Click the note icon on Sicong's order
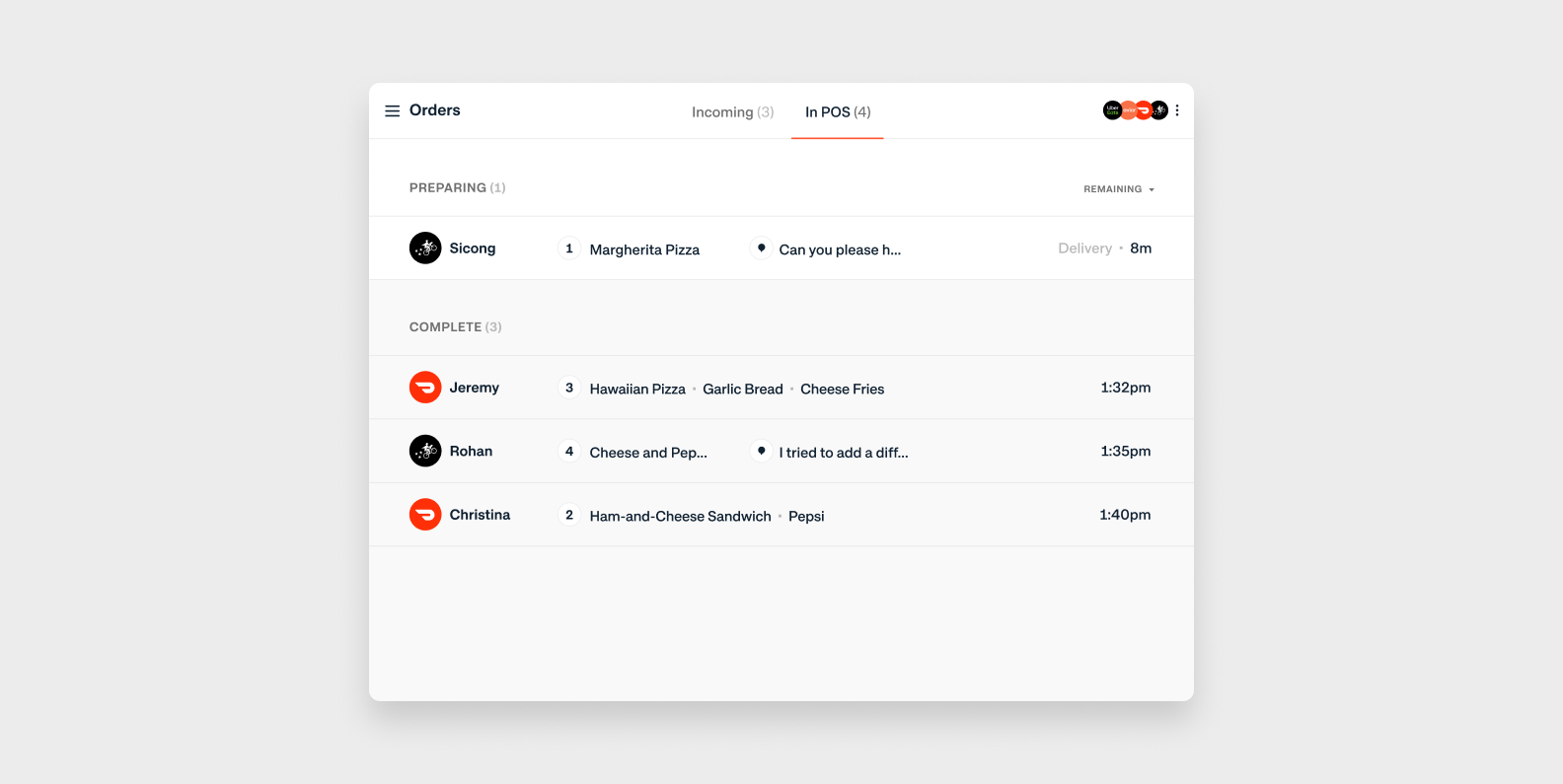The height and width of the screenshot is (784, 1563). coord(761,249)
